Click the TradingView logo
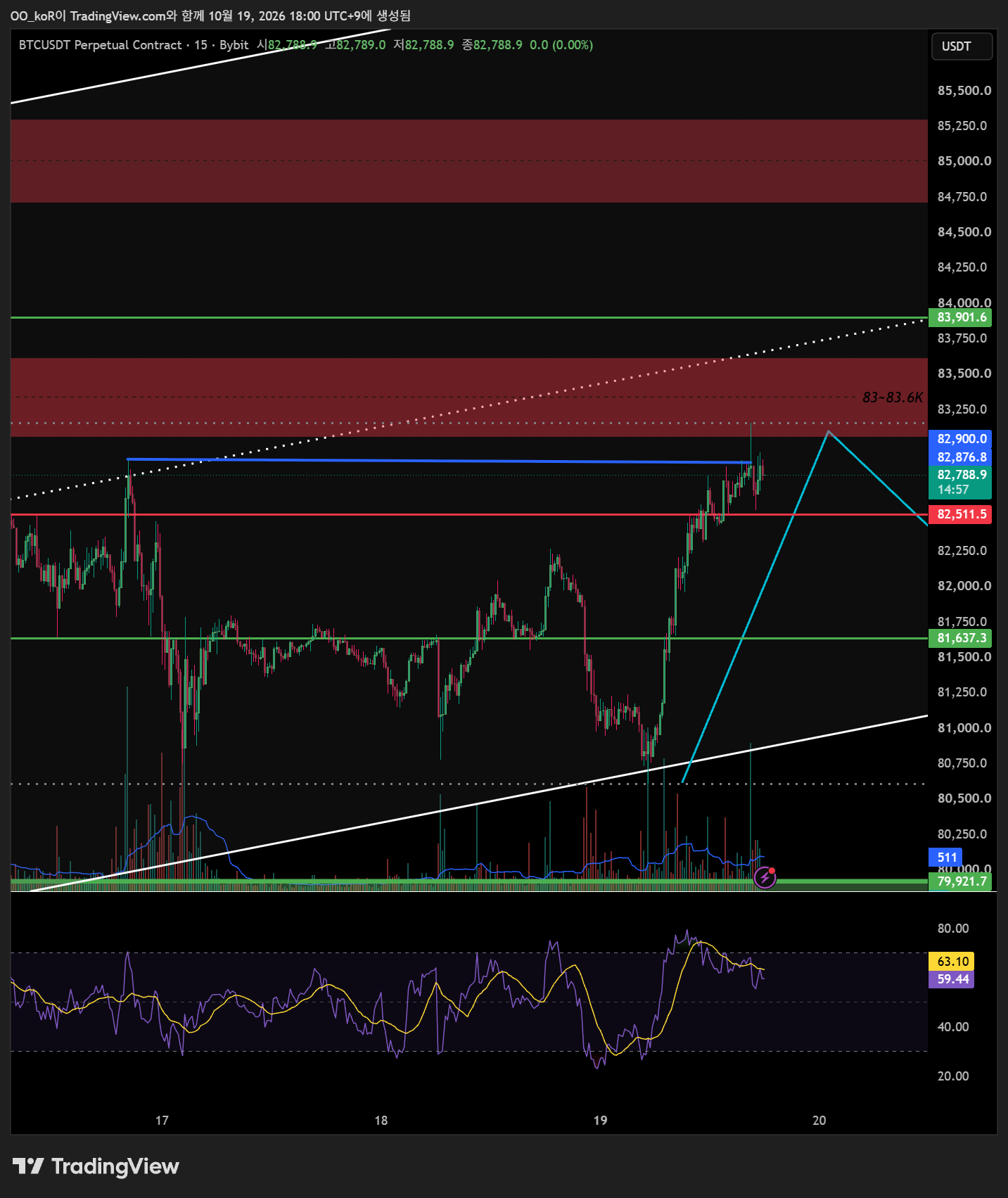Viewport: 1008px width, 1198px height. coord(96,1166)
